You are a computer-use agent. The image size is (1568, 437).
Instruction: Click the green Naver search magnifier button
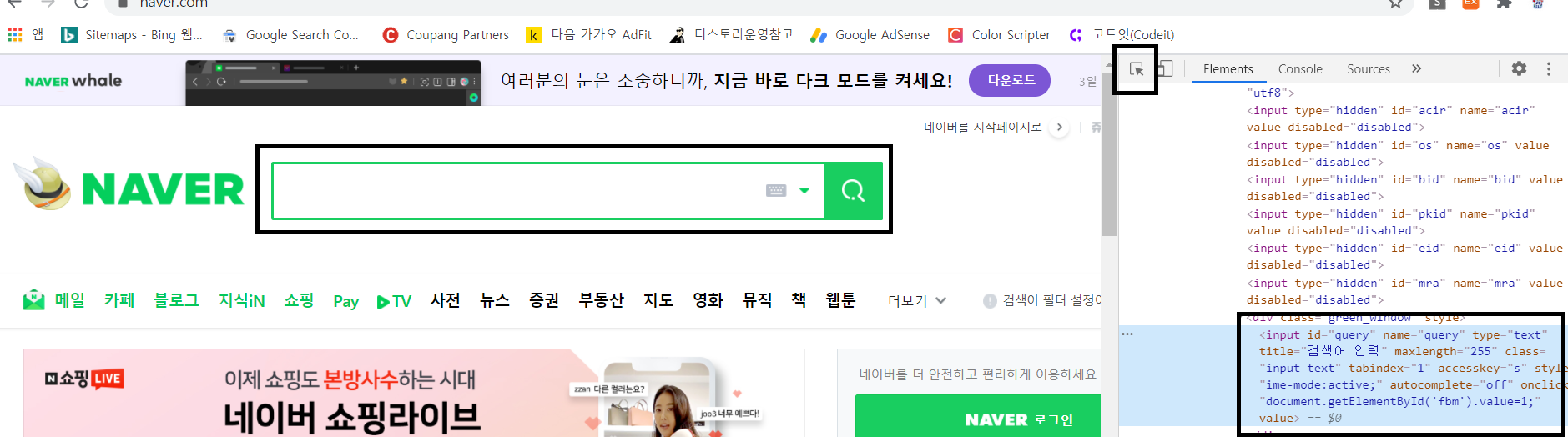click(x=853, y=191)
